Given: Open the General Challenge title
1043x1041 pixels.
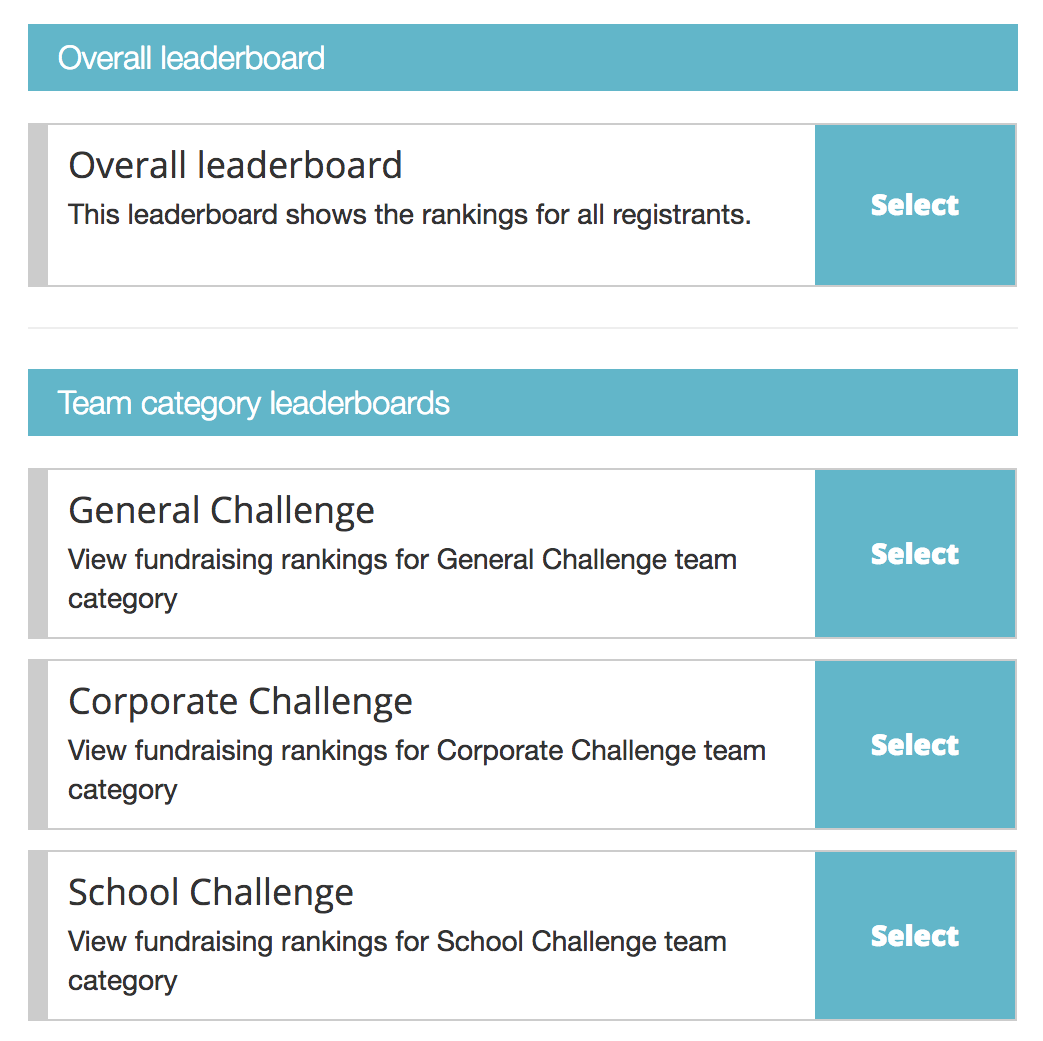Looking at the screenshot, I should coord(221,510).
